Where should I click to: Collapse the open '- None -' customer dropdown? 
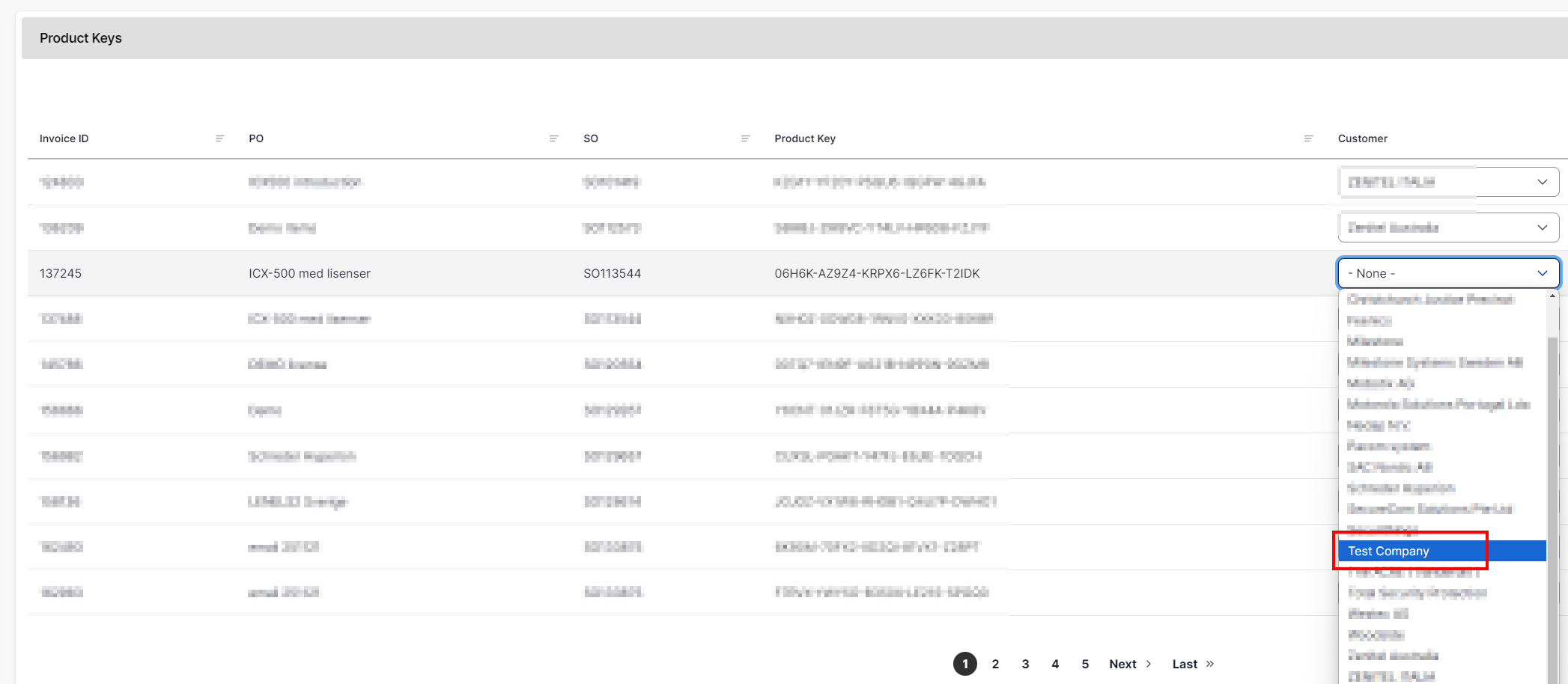pos(1542,273)
